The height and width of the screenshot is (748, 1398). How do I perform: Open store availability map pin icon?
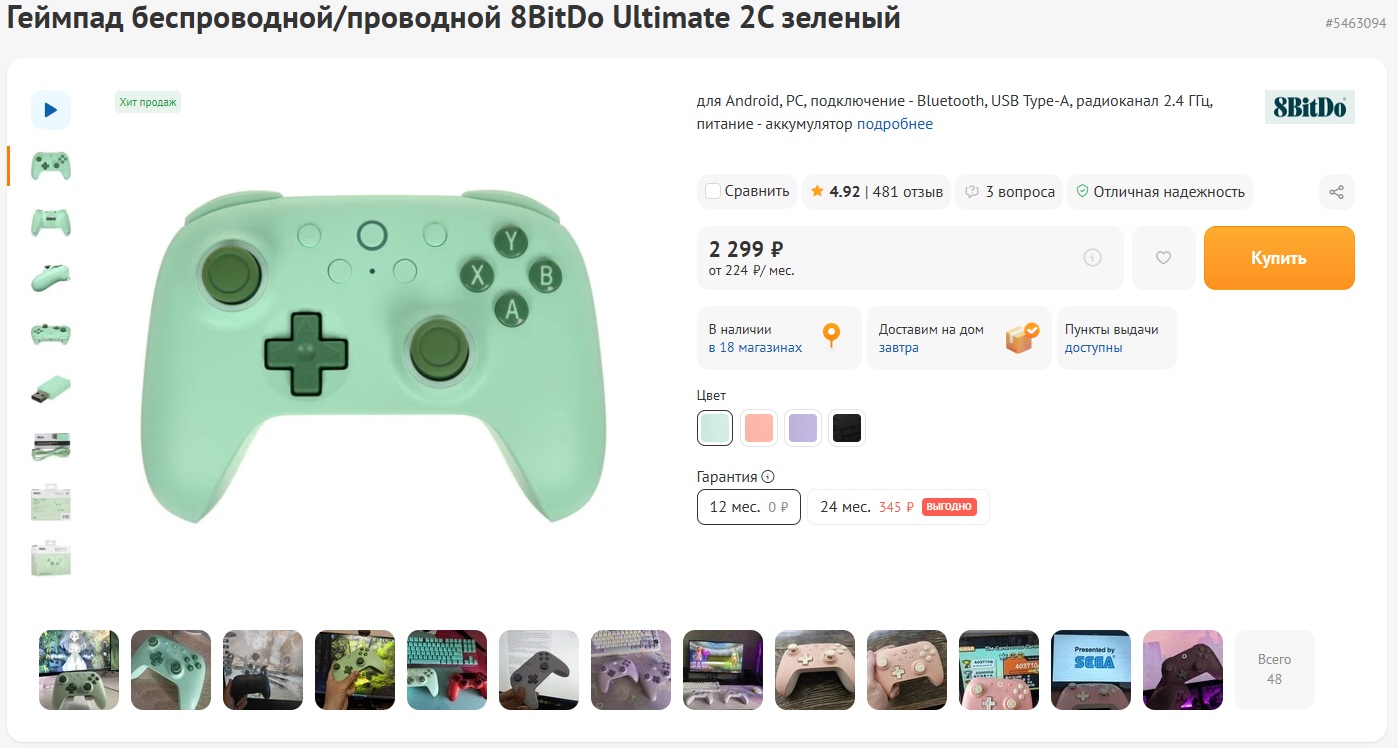pyautogui.click(x=831, y=337)
